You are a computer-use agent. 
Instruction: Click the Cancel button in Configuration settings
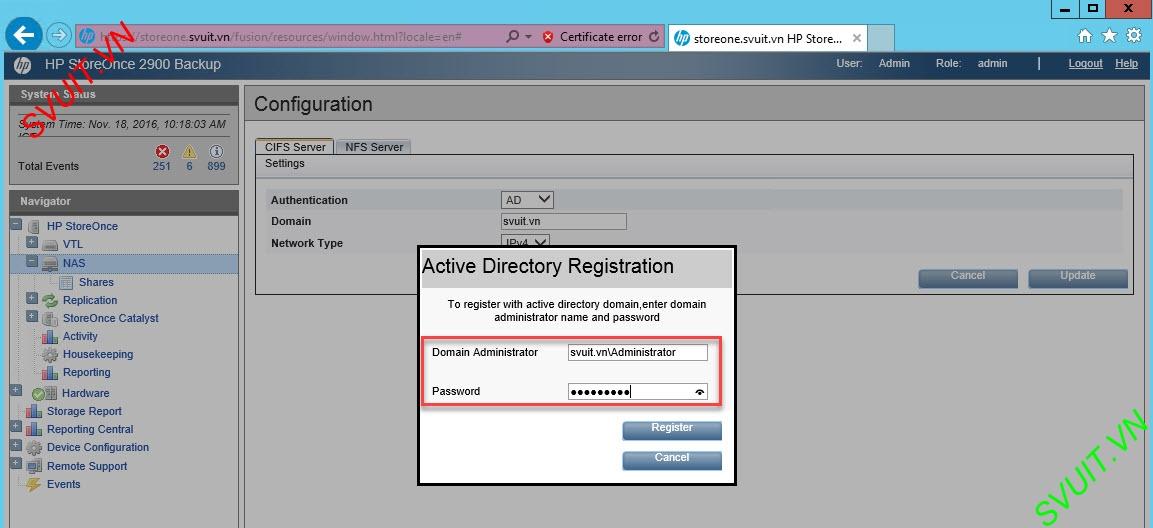point(968,278)
